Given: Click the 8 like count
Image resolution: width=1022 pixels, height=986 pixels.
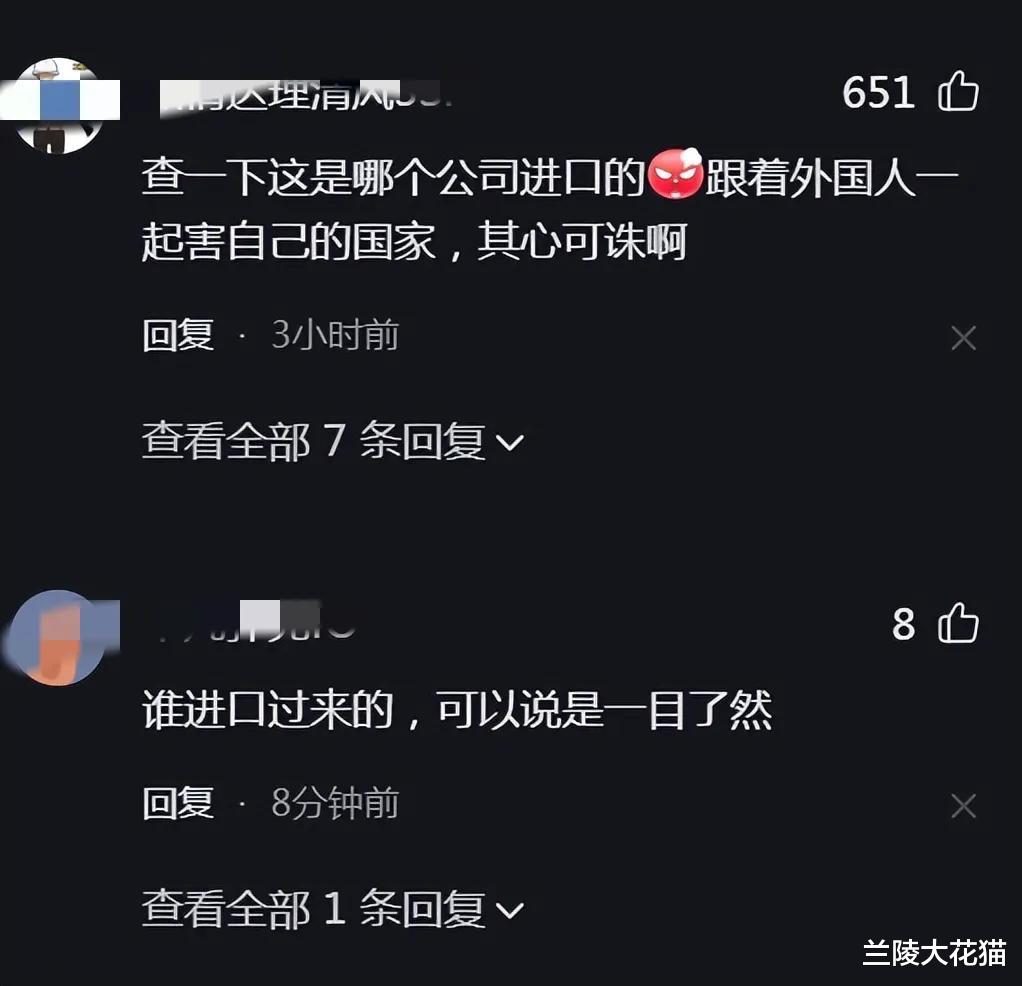Looking at the screenshot, I should tap(903, 624).
